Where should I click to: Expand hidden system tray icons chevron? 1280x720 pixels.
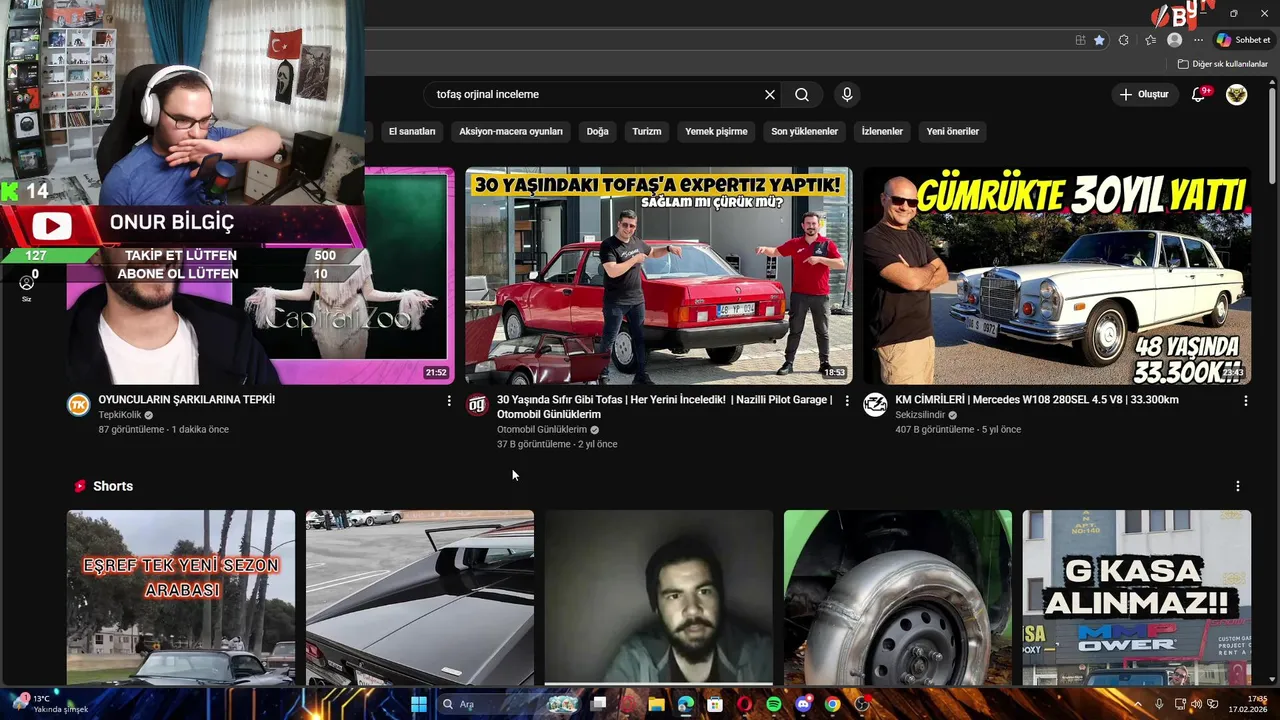click(x=1138, y=704)
